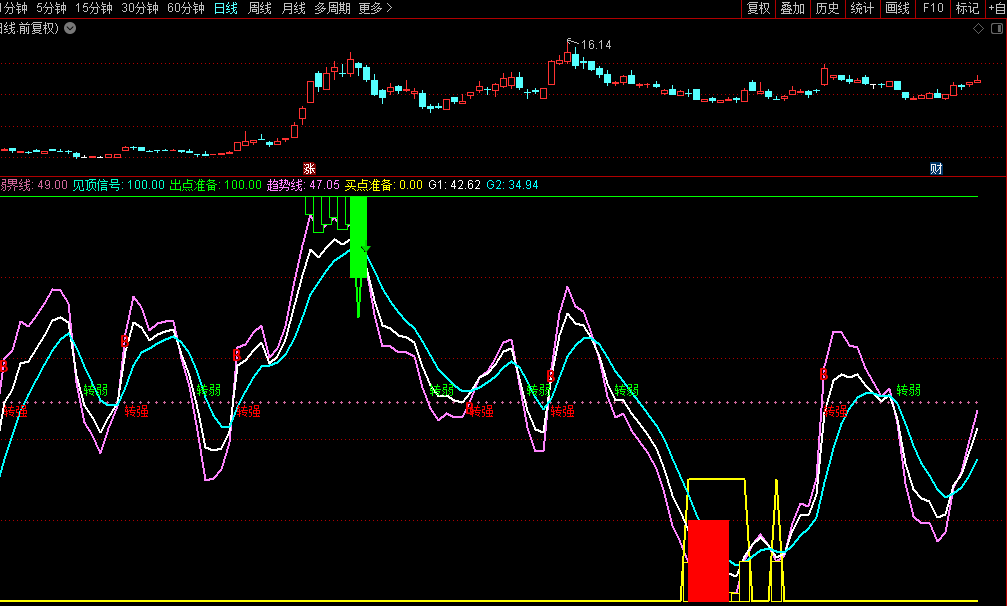1007x606 pixels.
Task: Open the 历史 history button
Action: click(827, 8)
